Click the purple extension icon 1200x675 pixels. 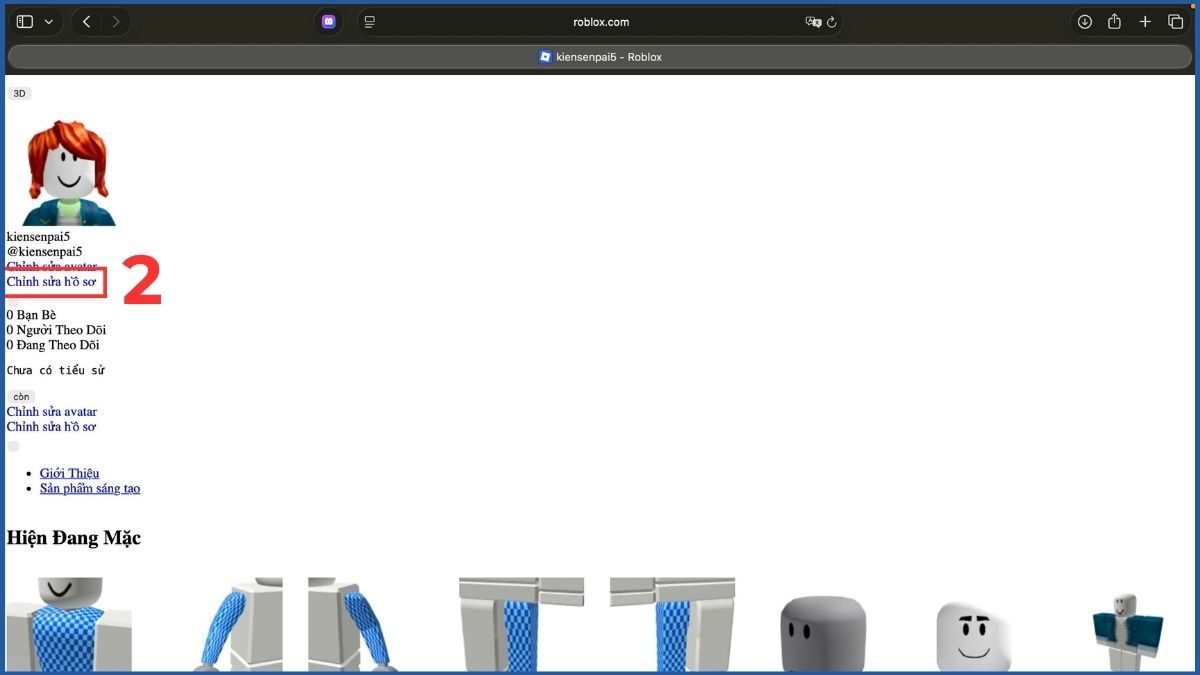(x=328, y=22)
